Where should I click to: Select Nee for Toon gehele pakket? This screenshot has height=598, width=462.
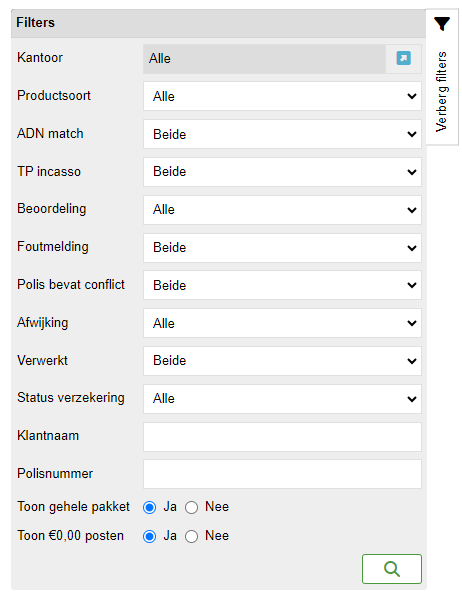coord(192,507)
